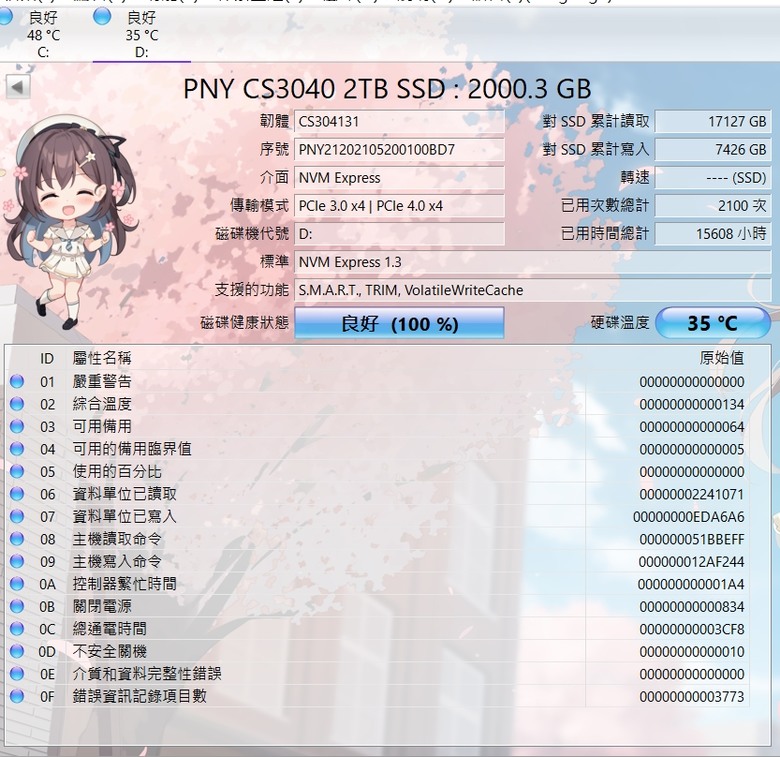780x757 pixels.
Task: Click the rotation rate value ---- (SSD)
Action: 712,178
